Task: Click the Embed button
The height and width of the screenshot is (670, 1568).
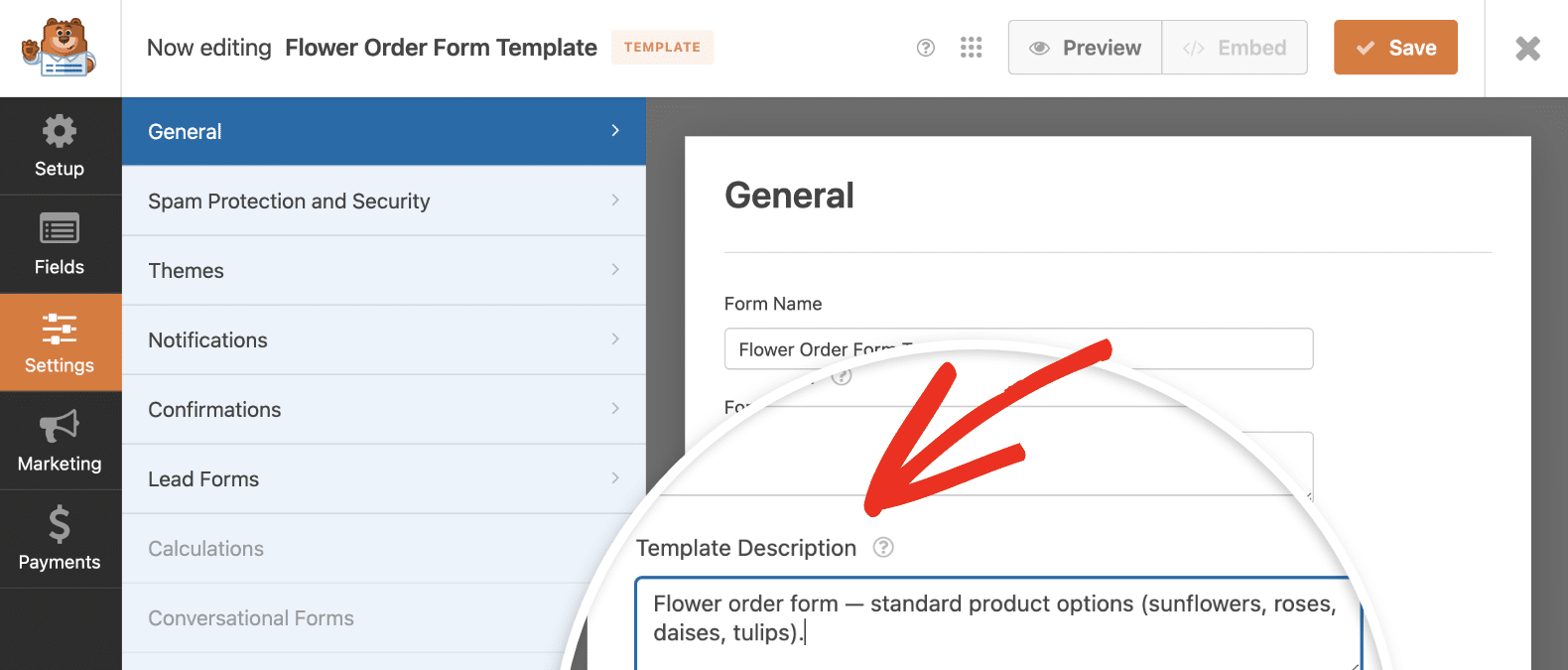Action: [x=1235, y=48]
